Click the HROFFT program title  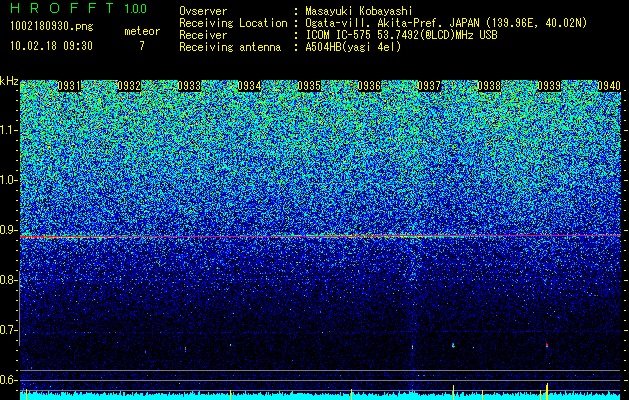[x=62, y=8]
